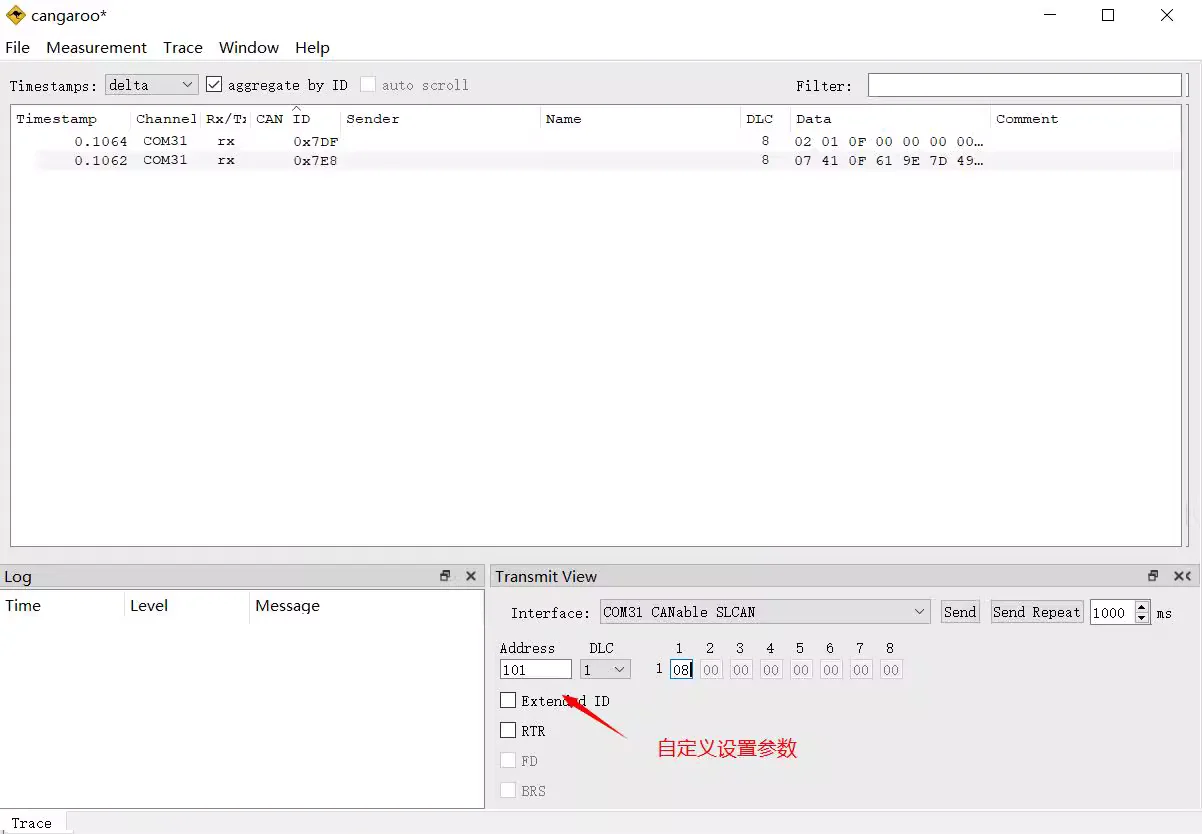Click the cangaroo app icon in title bar
Viewport: 1202px width, 834px height.
click(16, 15)
